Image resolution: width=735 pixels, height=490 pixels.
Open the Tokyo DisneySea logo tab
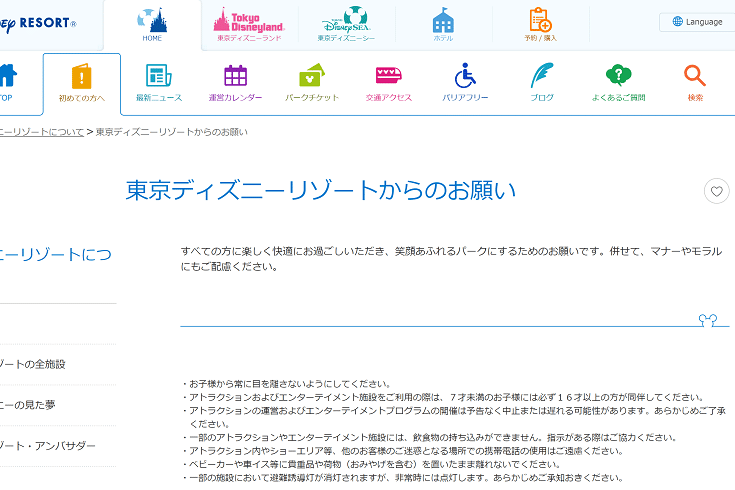(346, 25)
